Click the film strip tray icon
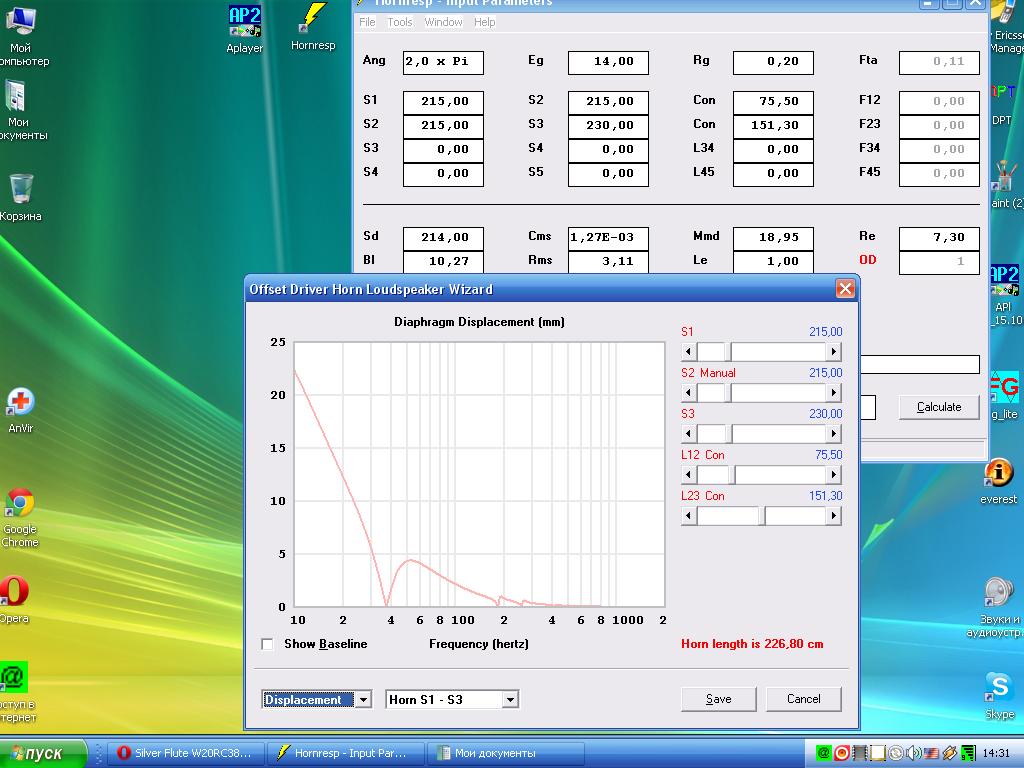The width and height of the screenshot is (1024, 768). 860,753
